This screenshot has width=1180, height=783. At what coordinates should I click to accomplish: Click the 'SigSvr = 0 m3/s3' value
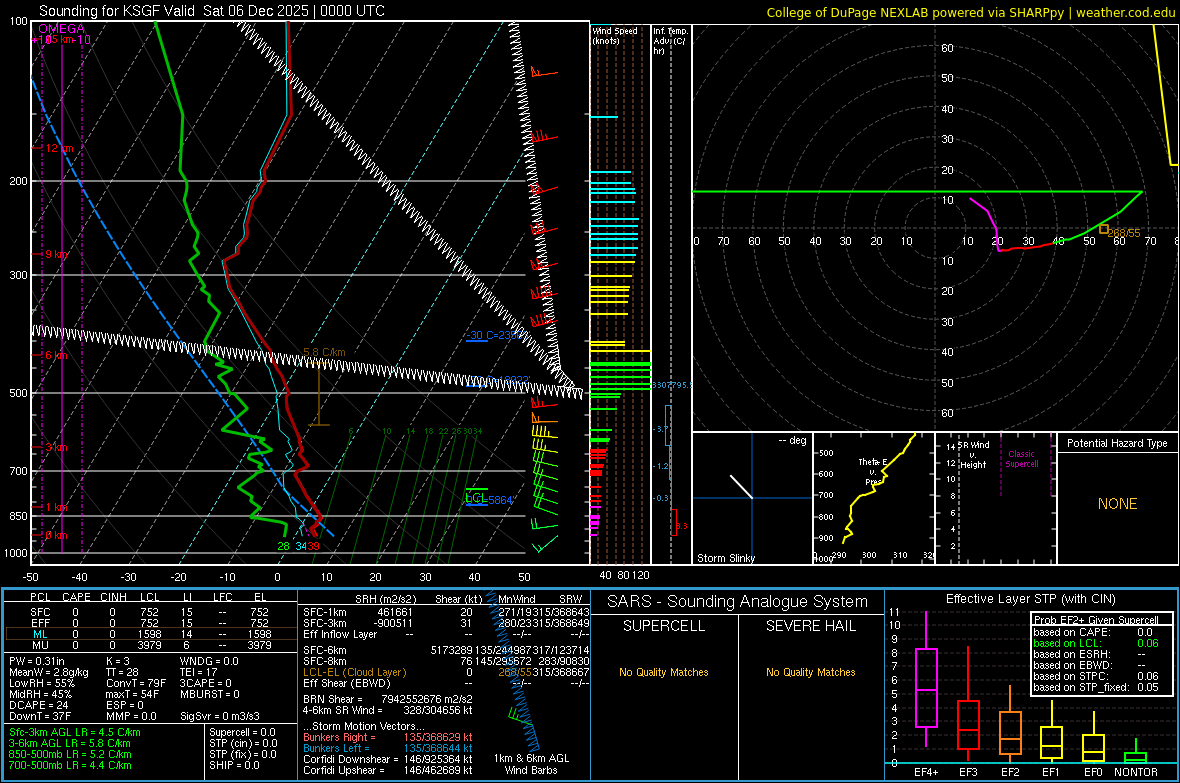pos(220,716)
